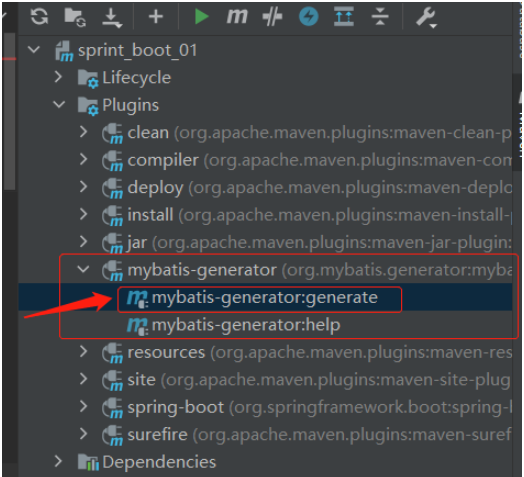Reload all Maven projects
This screenshot has width=524, height=477.
click(39, 16)
